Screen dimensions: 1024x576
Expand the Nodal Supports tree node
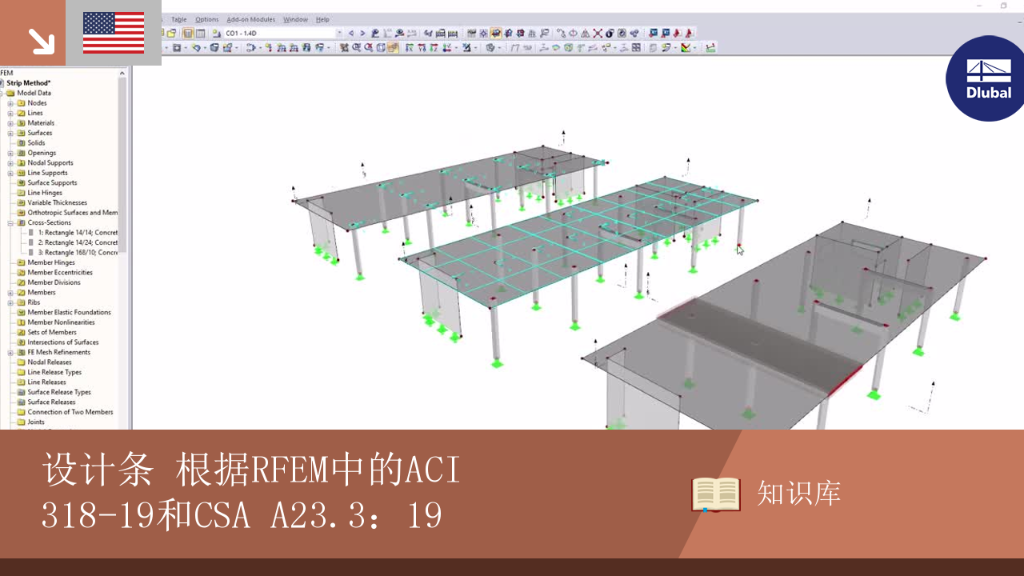pyautogui.click(x=10, y=163)
